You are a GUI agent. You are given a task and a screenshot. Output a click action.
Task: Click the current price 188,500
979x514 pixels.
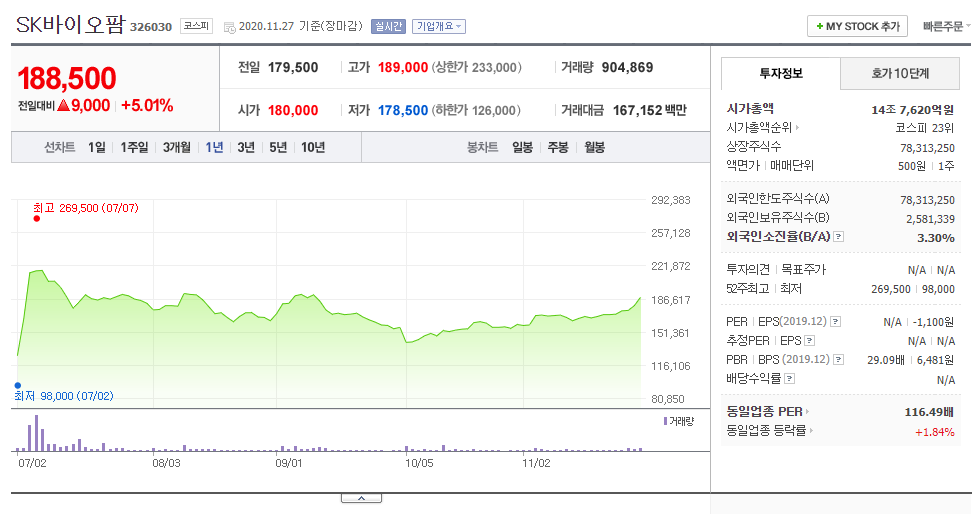click(67, 79)
